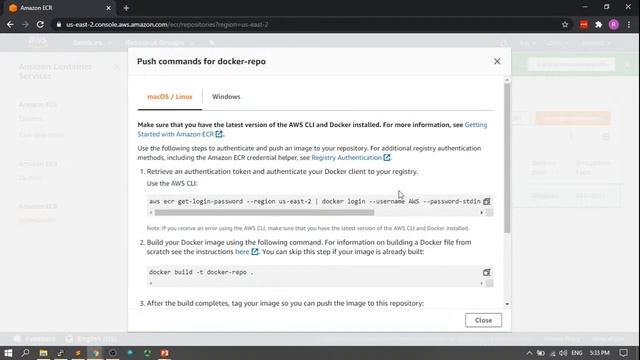Click the docker build -t docker-repo text
This screenshot has height=360, width=640.
click(x=201, y=272)
